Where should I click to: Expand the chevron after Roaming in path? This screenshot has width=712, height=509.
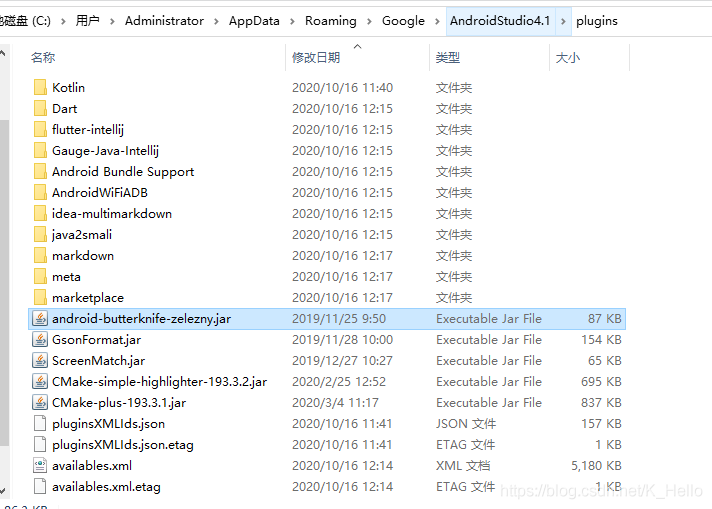tap(369, 21)
